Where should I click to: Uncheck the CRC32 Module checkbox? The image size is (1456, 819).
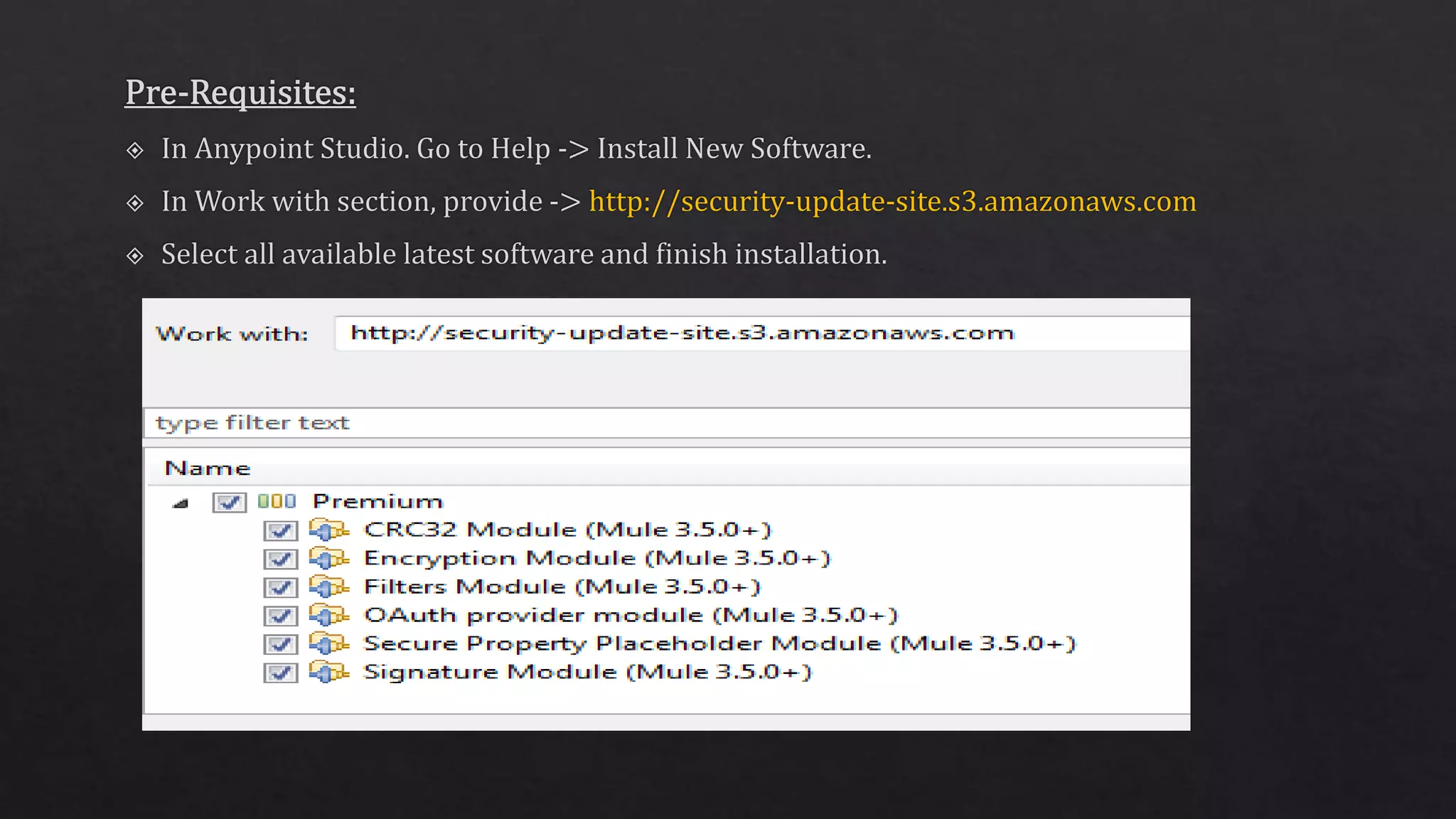[x=280, y=531]
